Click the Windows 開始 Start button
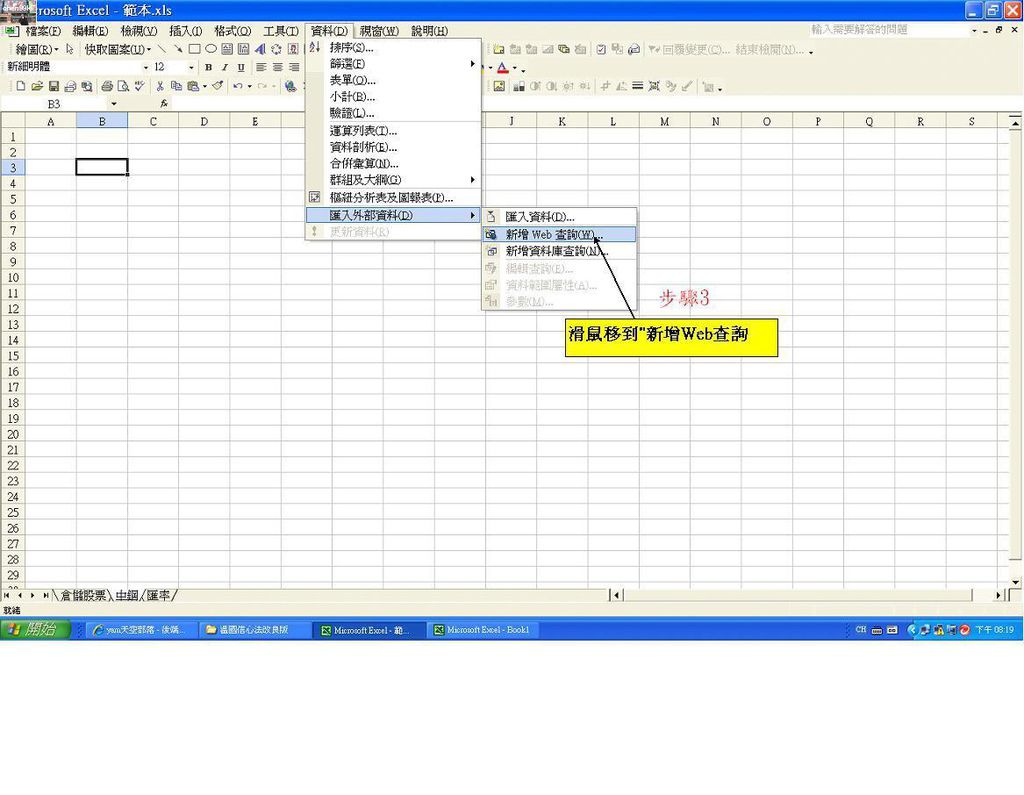 tap(35, 629)
